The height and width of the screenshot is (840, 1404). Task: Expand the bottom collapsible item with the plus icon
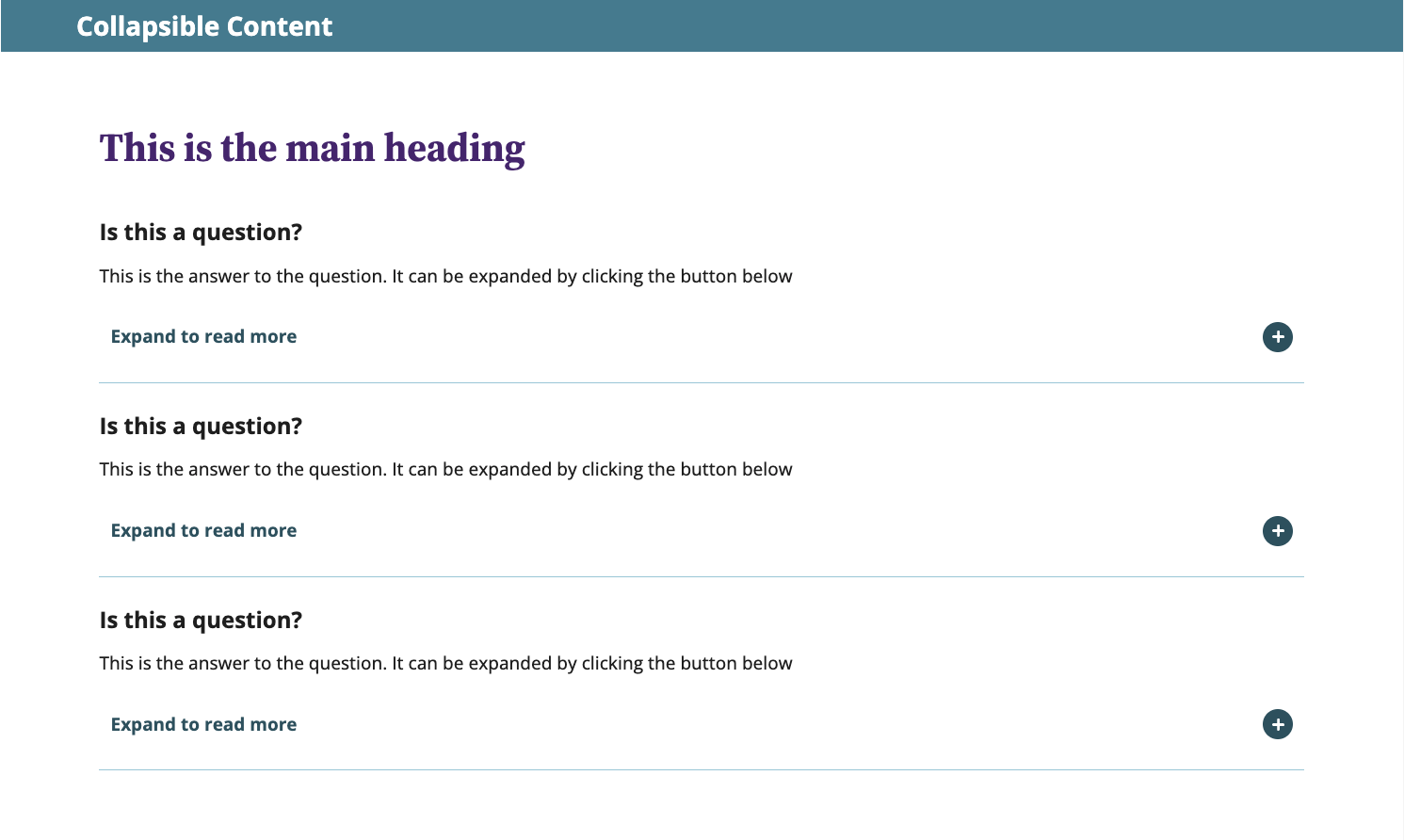click(1277, 724)
